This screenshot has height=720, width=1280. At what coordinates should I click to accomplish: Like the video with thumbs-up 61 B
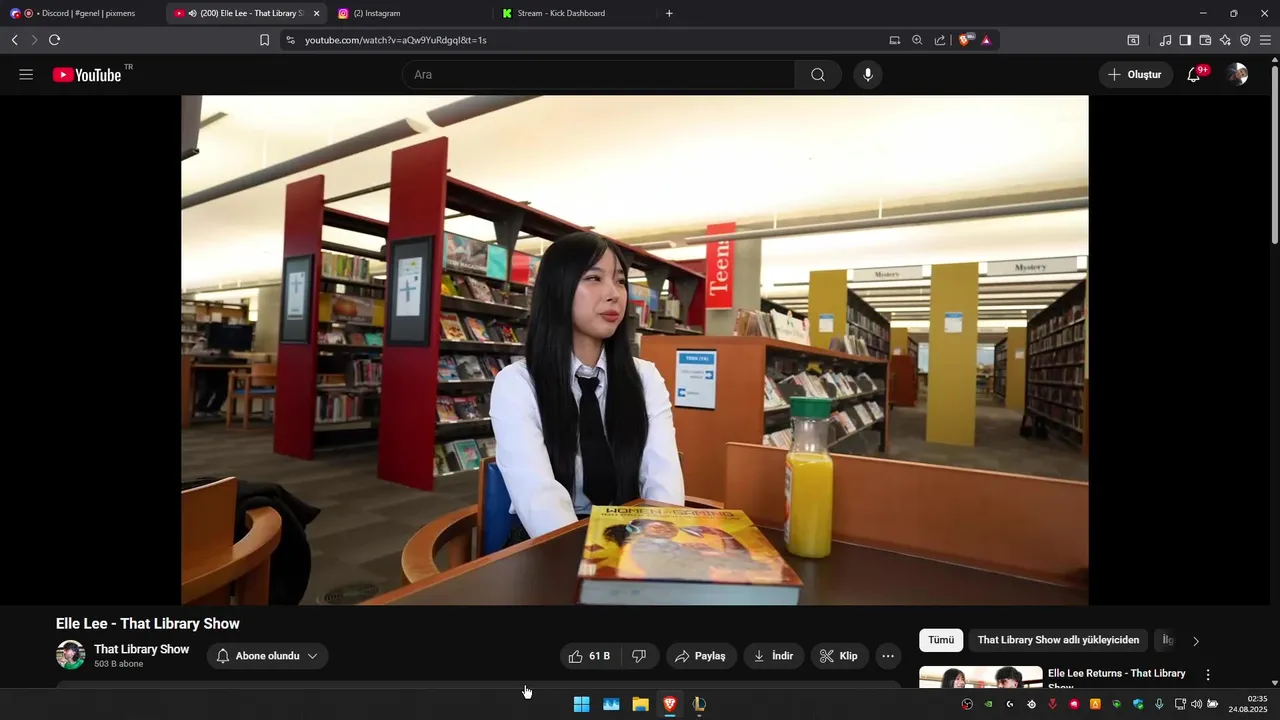(590, 656)
